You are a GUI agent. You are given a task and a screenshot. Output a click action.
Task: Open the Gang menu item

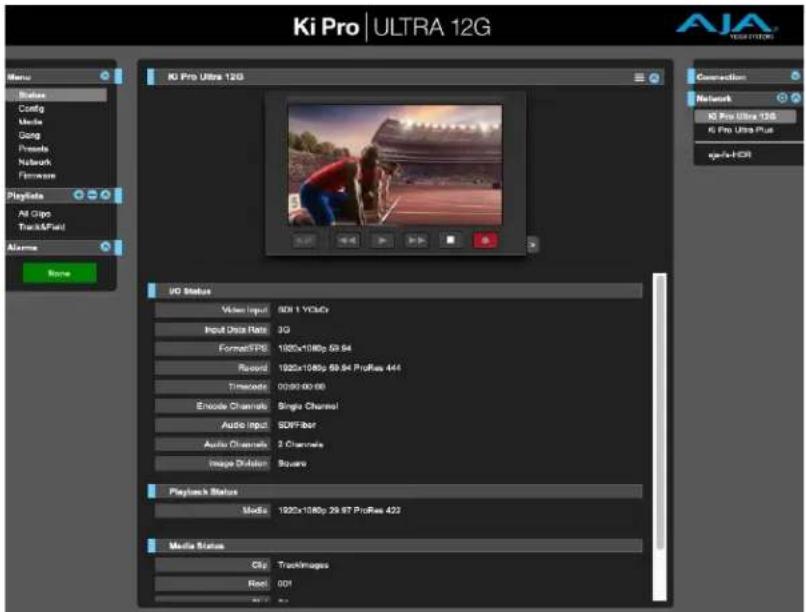[29, 135]
